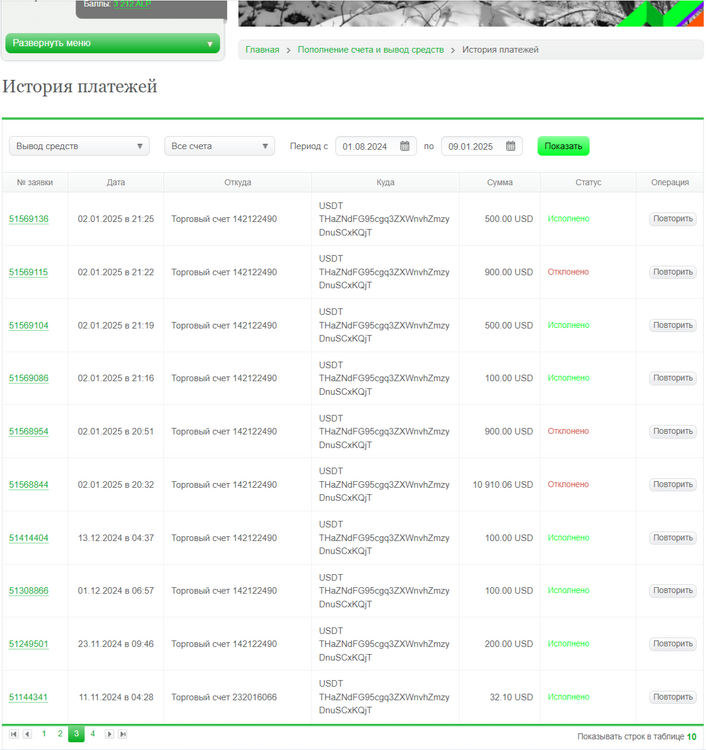Open calendar picker for start date 01.08.2024

point(405,146)
